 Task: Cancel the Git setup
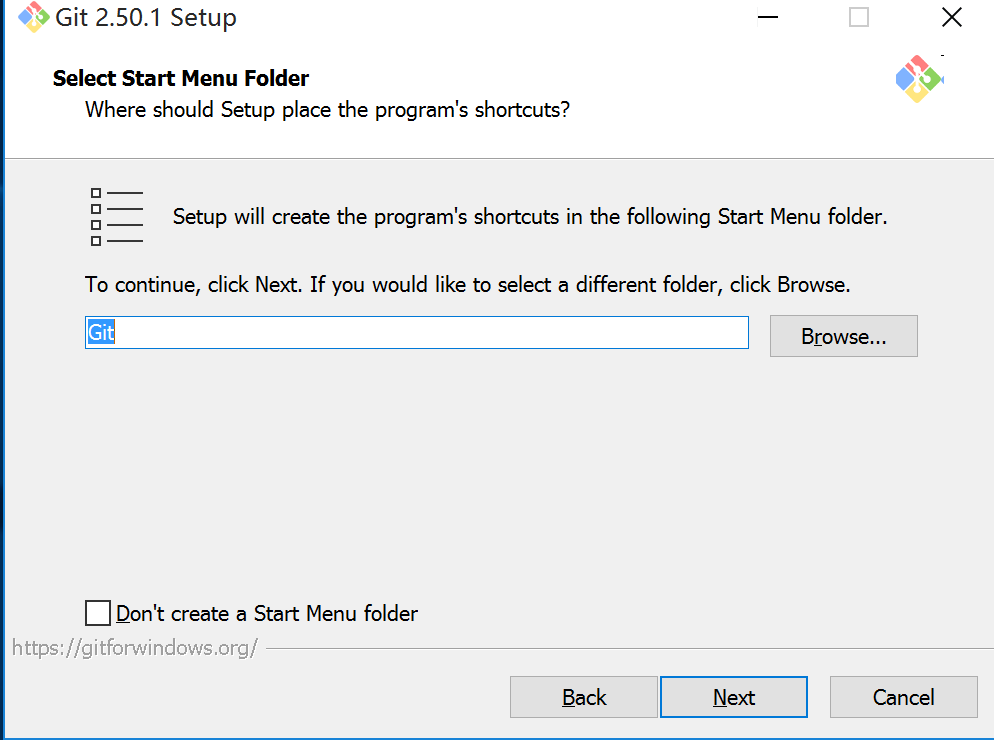903,698
